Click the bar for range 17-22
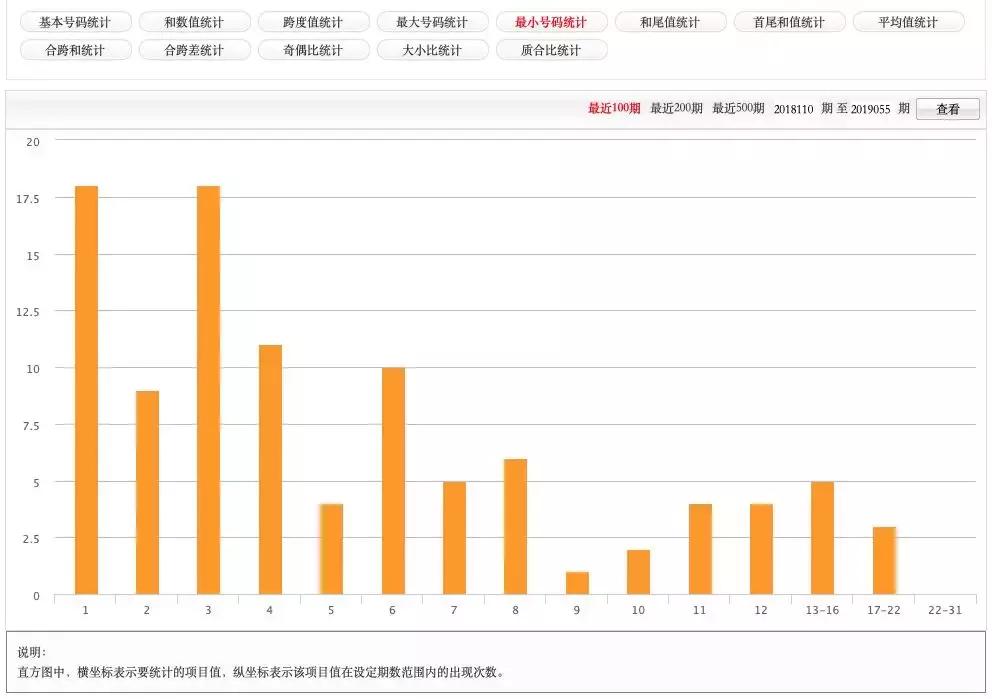 [884, 560]
